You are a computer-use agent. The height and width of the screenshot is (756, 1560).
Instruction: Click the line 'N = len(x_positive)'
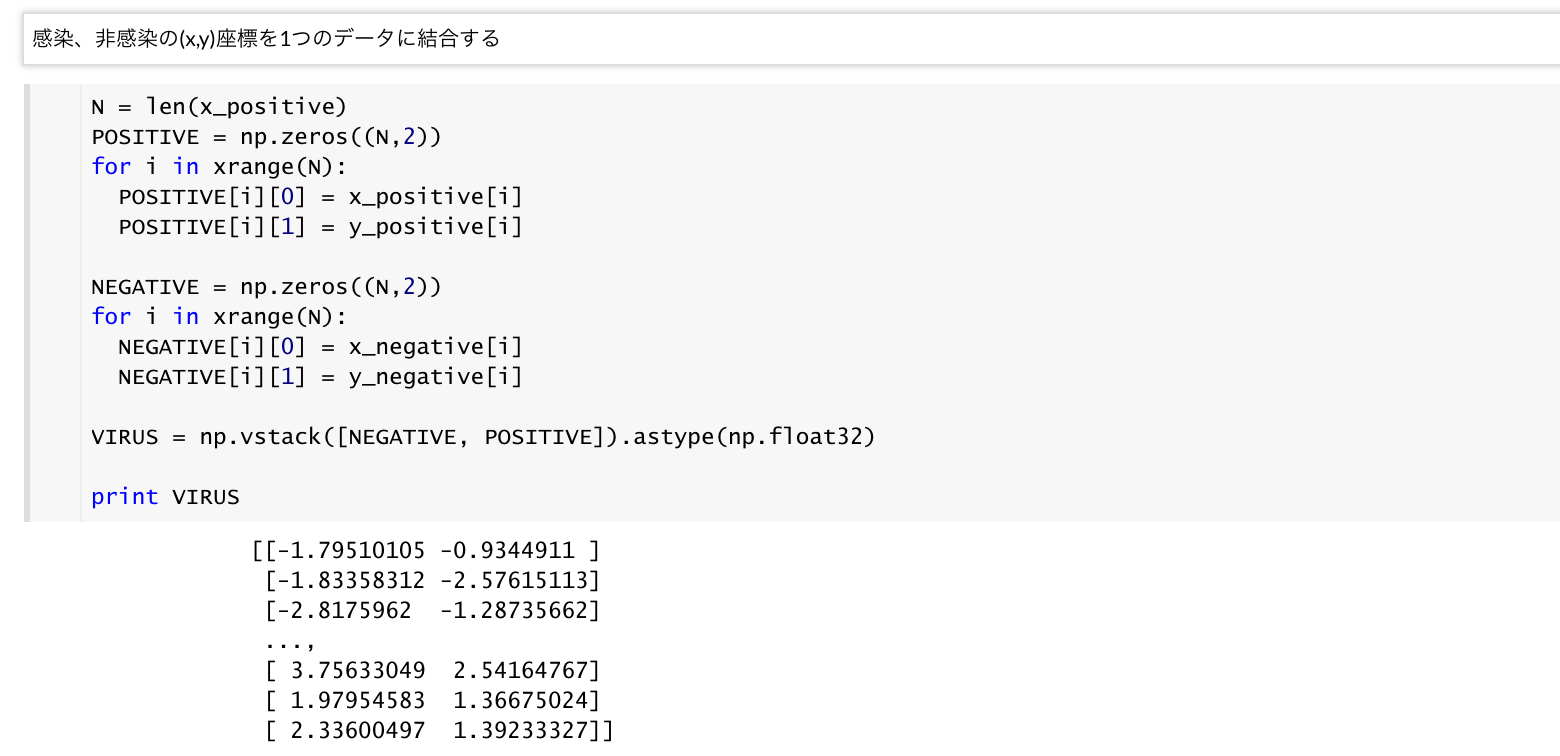(x=218, y=107)
